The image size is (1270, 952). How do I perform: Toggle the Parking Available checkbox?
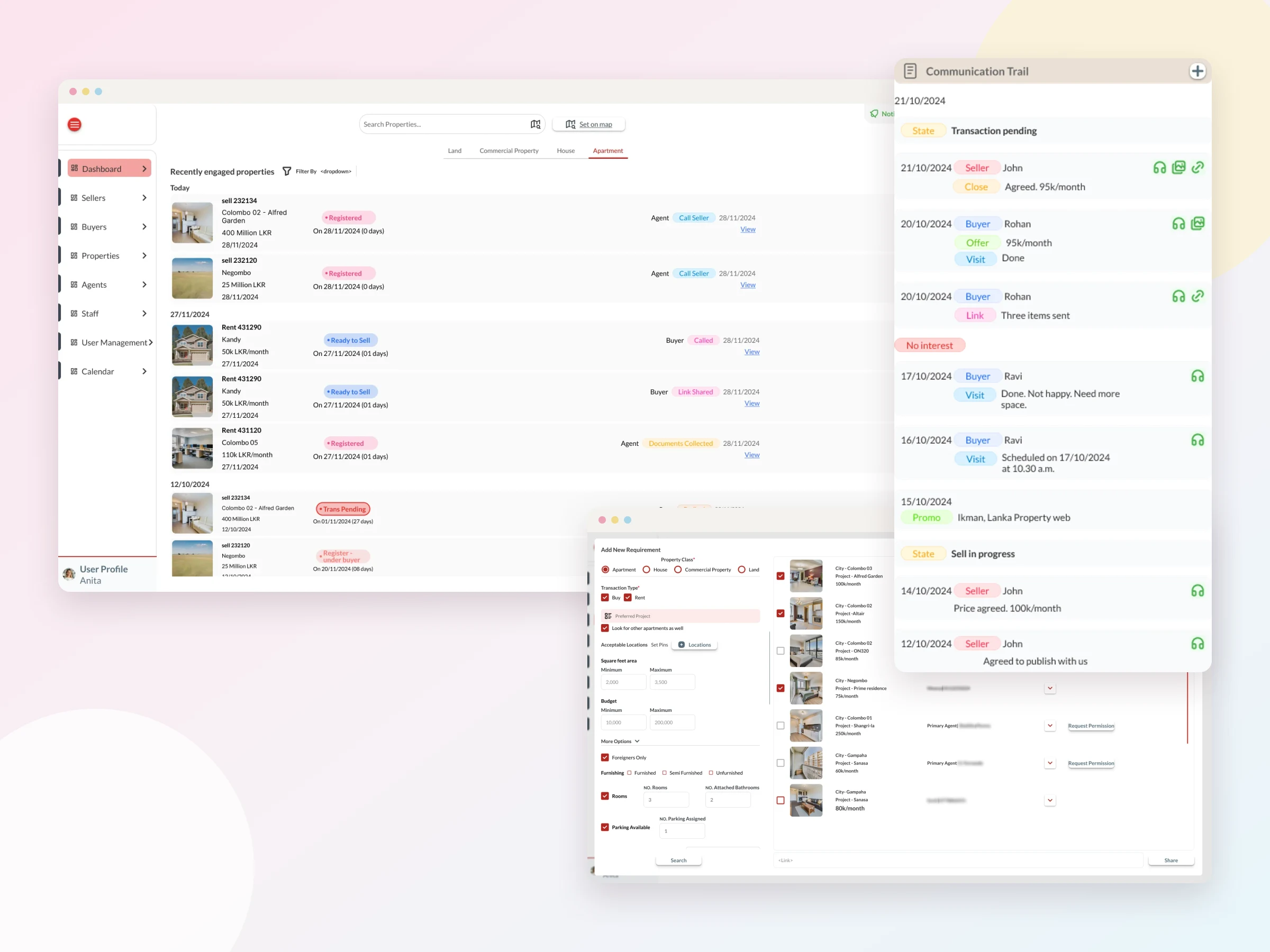(605, 827)
